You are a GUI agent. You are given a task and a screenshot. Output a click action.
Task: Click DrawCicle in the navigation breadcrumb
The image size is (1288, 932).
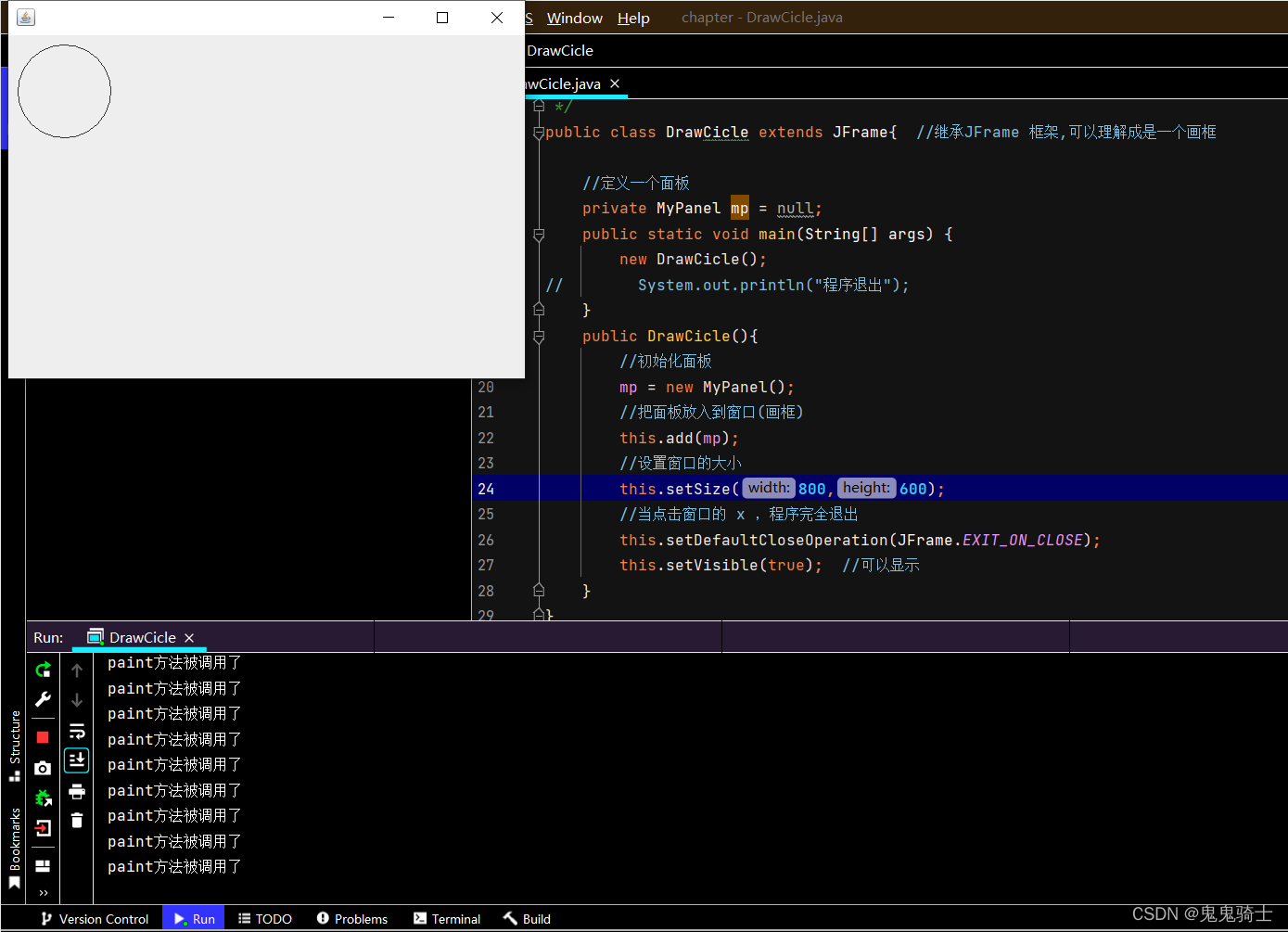(560, 50)
